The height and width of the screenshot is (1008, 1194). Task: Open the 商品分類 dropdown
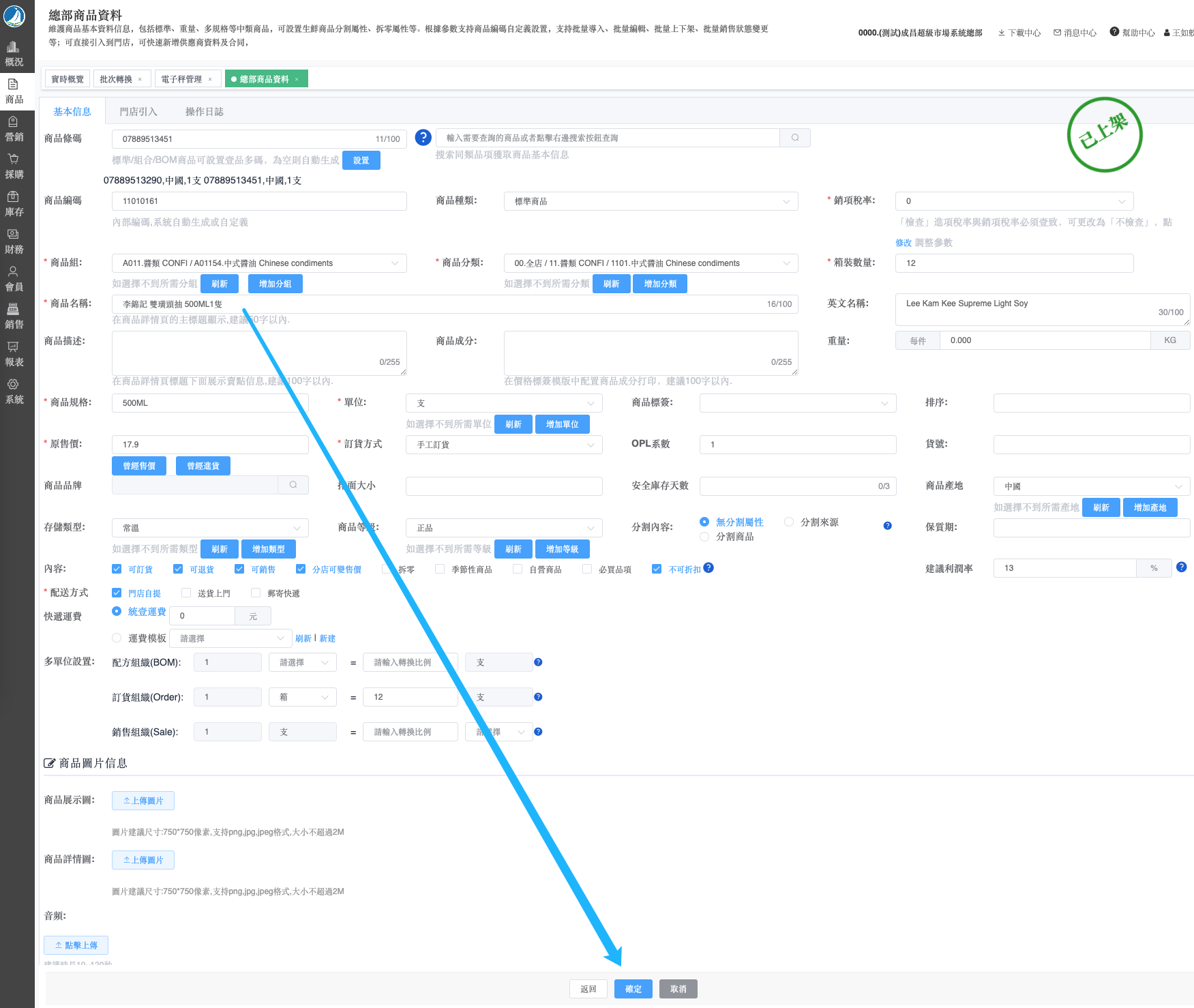651,263
